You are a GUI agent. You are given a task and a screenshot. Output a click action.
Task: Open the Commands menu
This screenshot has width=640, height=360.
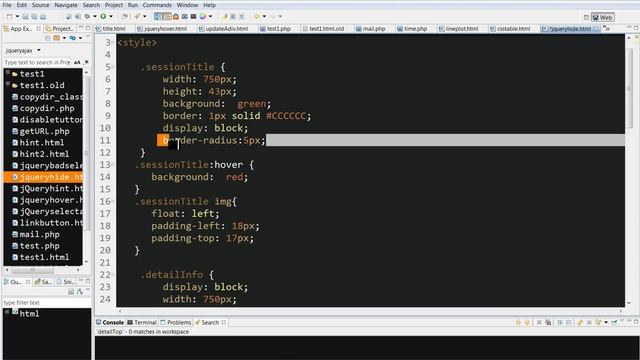(x=157, y=5)
